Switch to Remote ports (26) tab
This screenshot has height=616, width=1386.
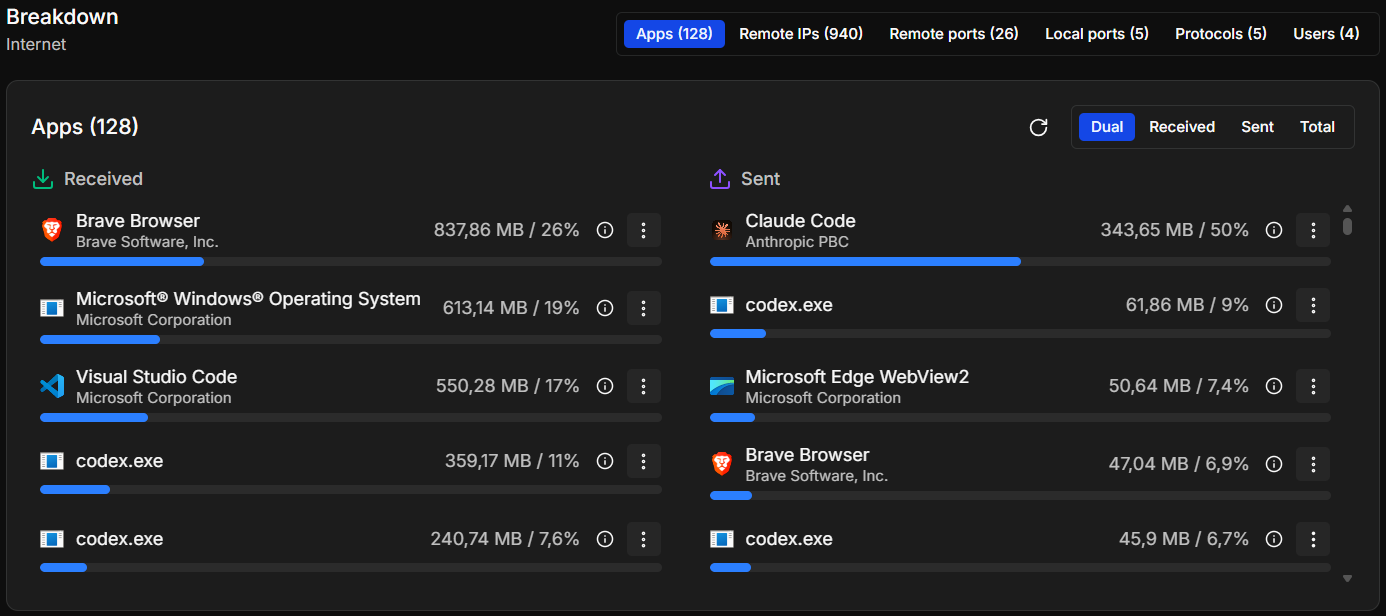point(954,34)
